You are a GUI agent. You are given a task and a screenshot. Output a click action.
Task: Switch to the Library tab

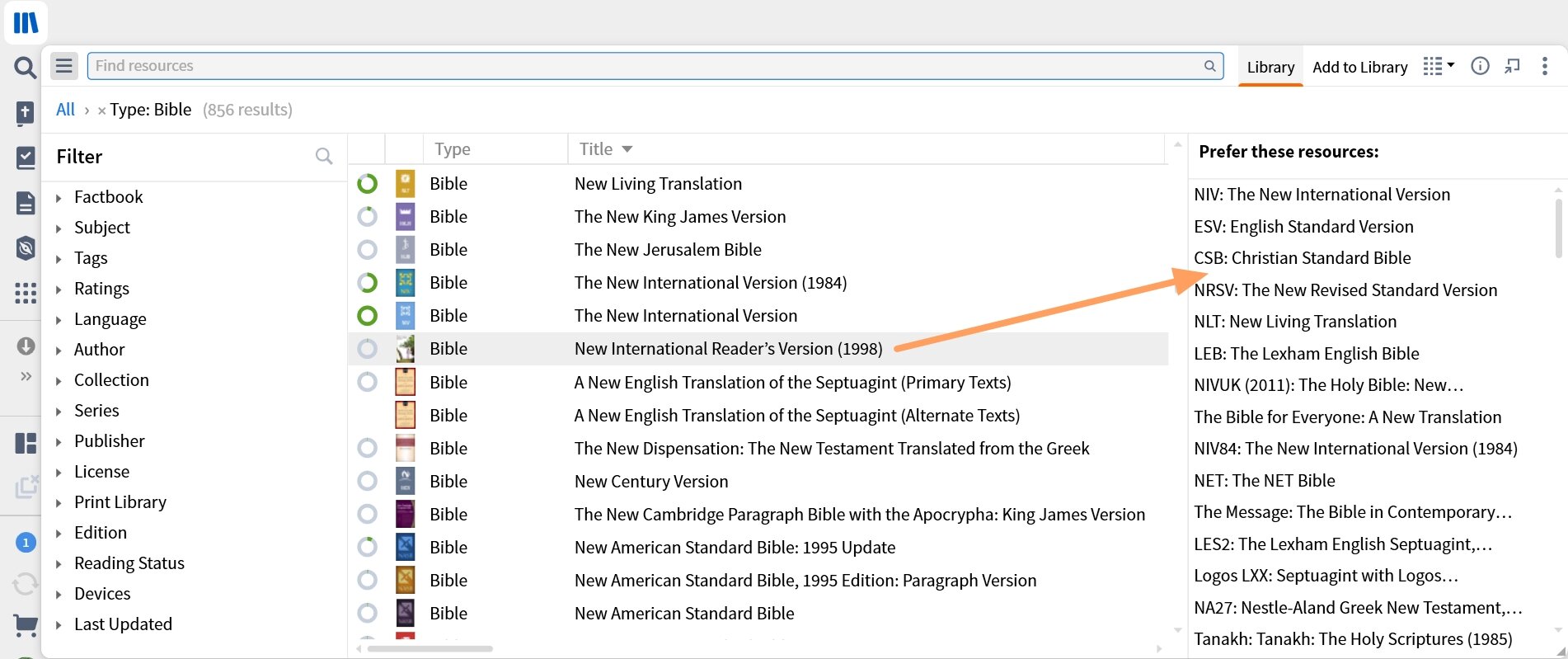click(1270, 68)
